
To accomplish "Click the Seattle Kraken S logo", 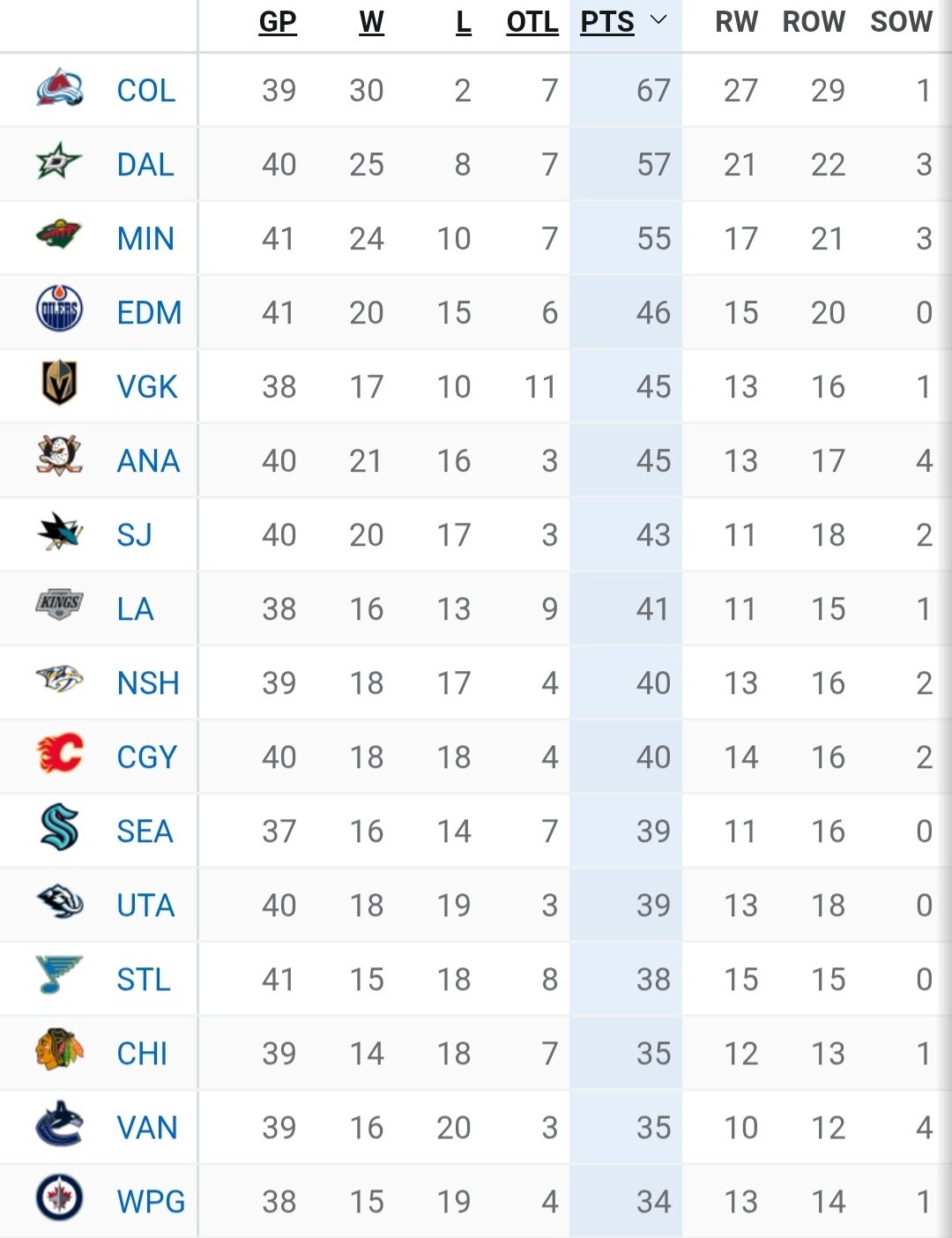I will point(59,828).
